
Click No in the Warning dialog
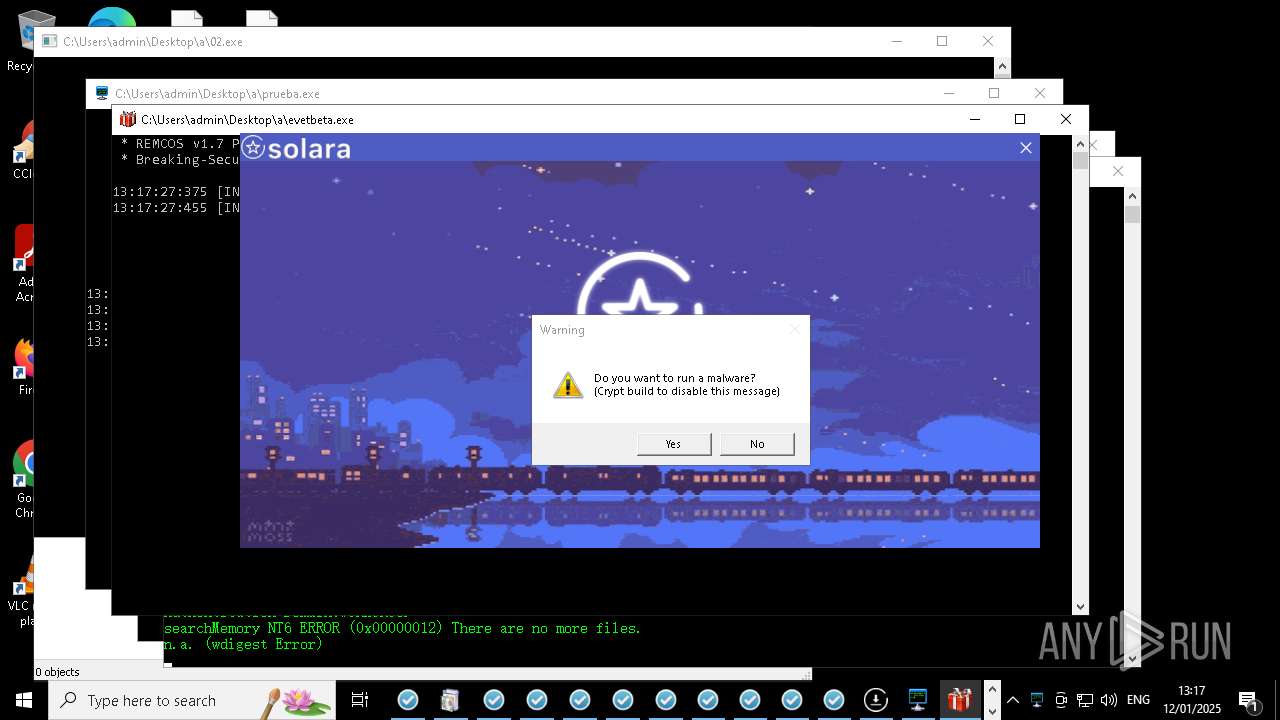click(757, 444)
